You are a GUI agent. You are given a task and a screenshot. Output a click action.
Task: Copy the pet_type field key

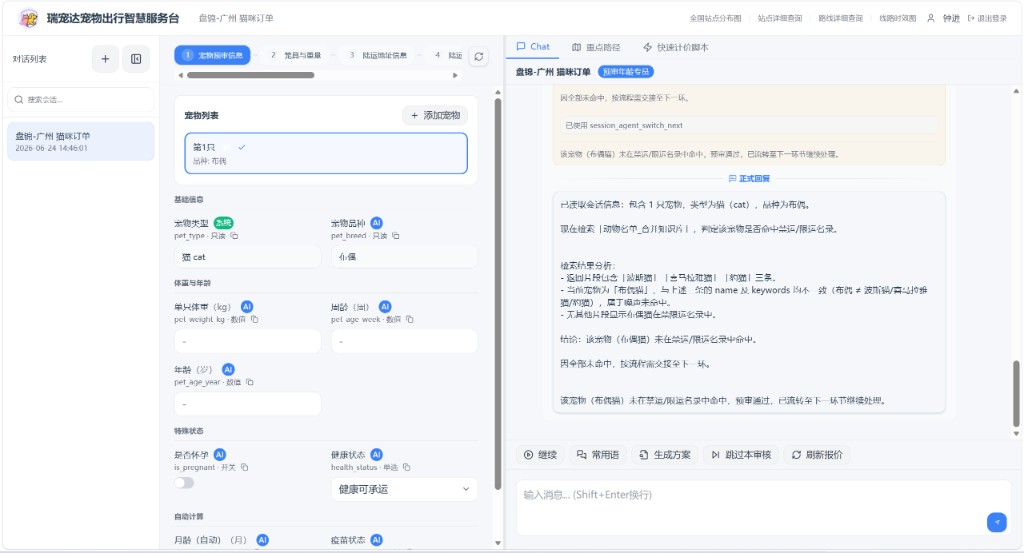pos(234,236)
